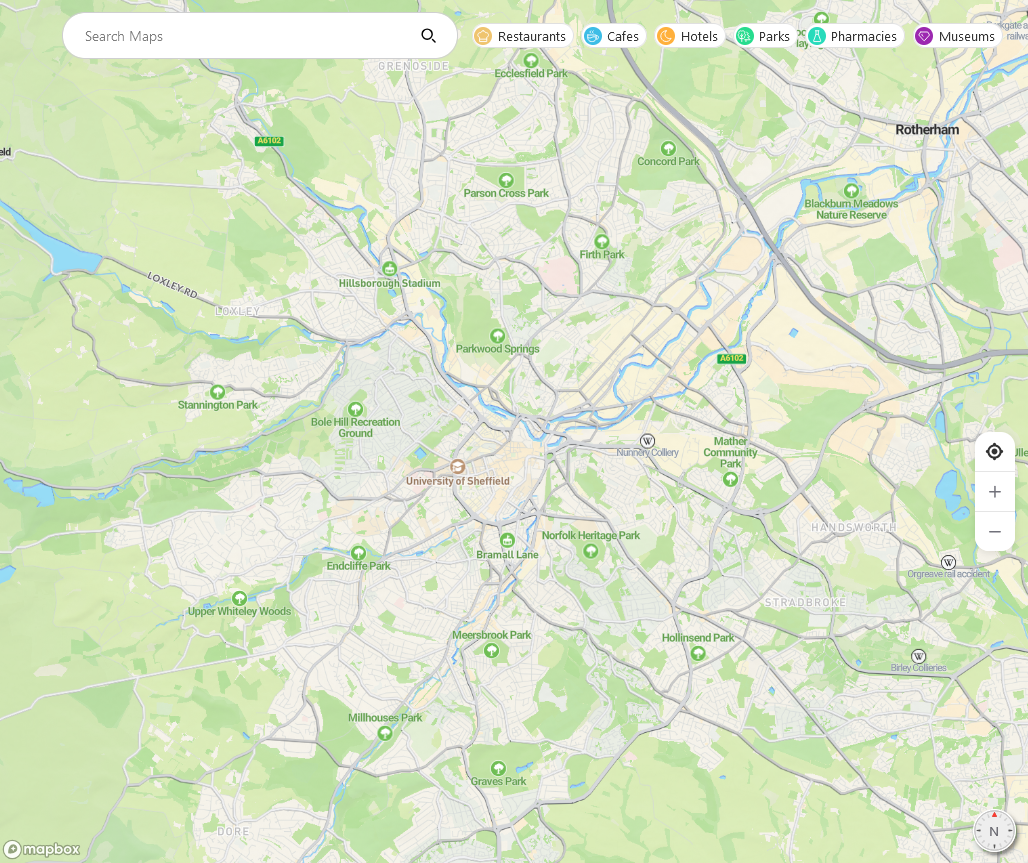Screen dimensions: 1028x863
Task: Filter by Pharmacies
Action: [853, 36]
